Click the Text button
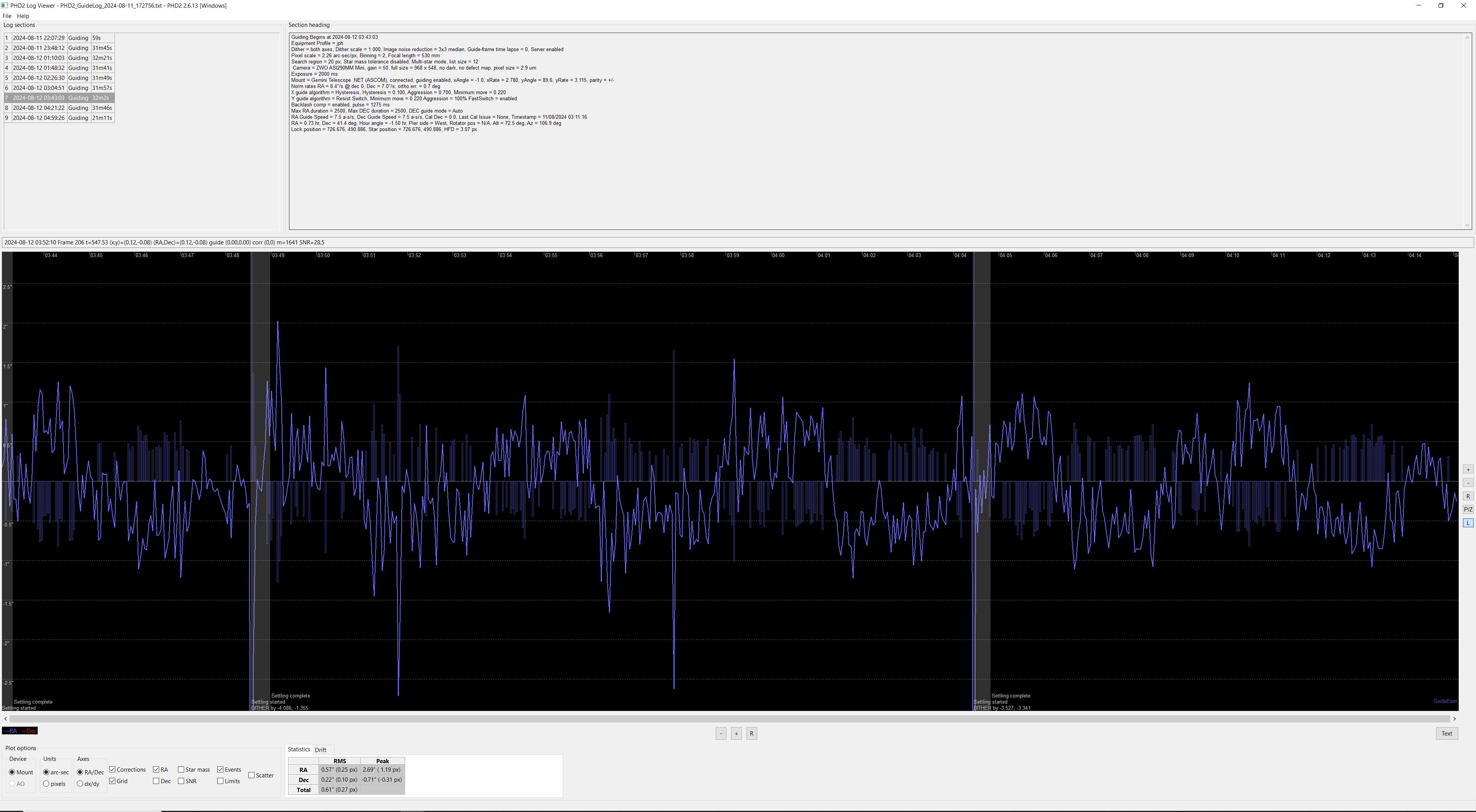 [1446, 734]
